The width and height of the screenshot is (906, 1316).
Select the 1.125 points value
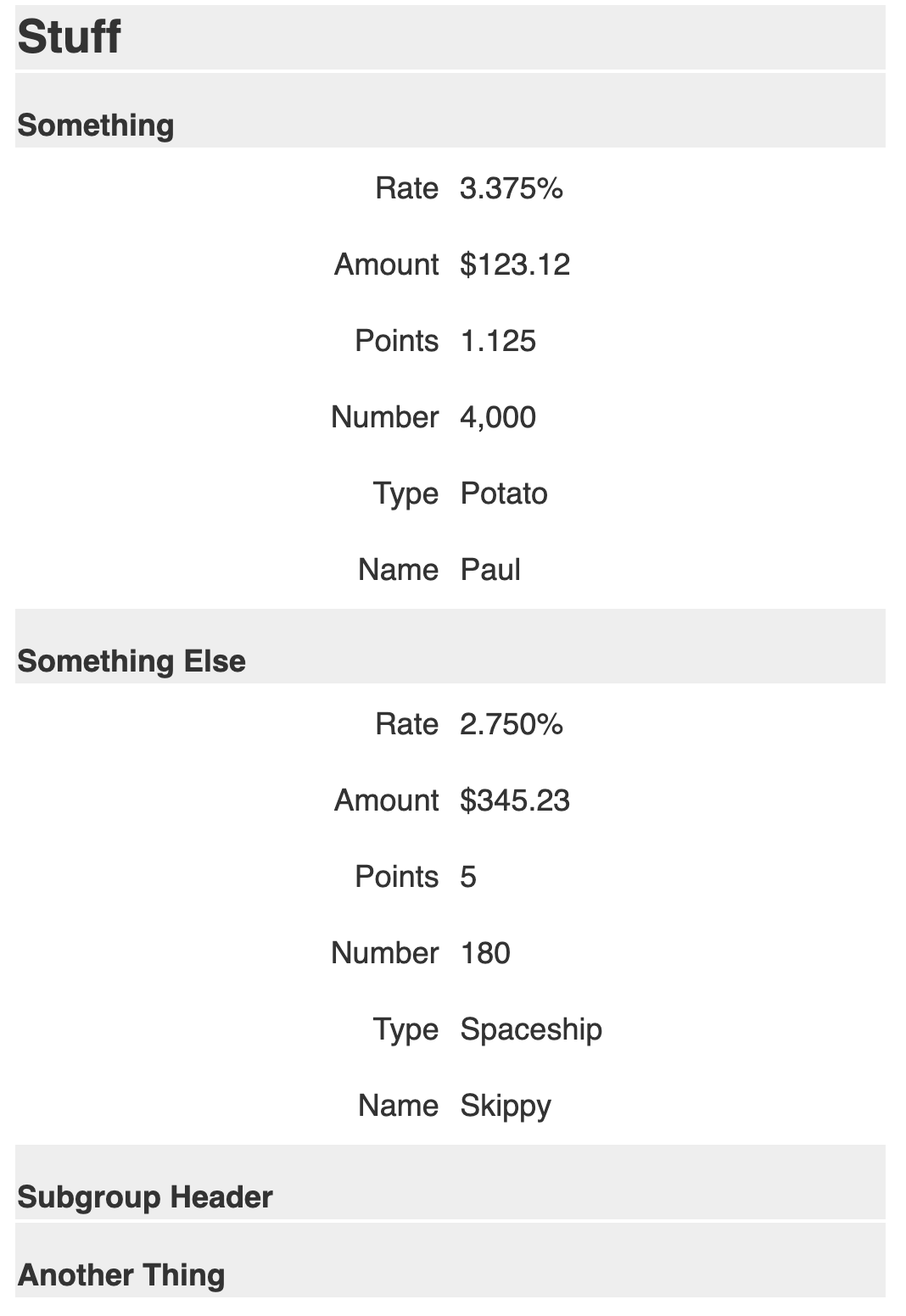click(498, 341)
